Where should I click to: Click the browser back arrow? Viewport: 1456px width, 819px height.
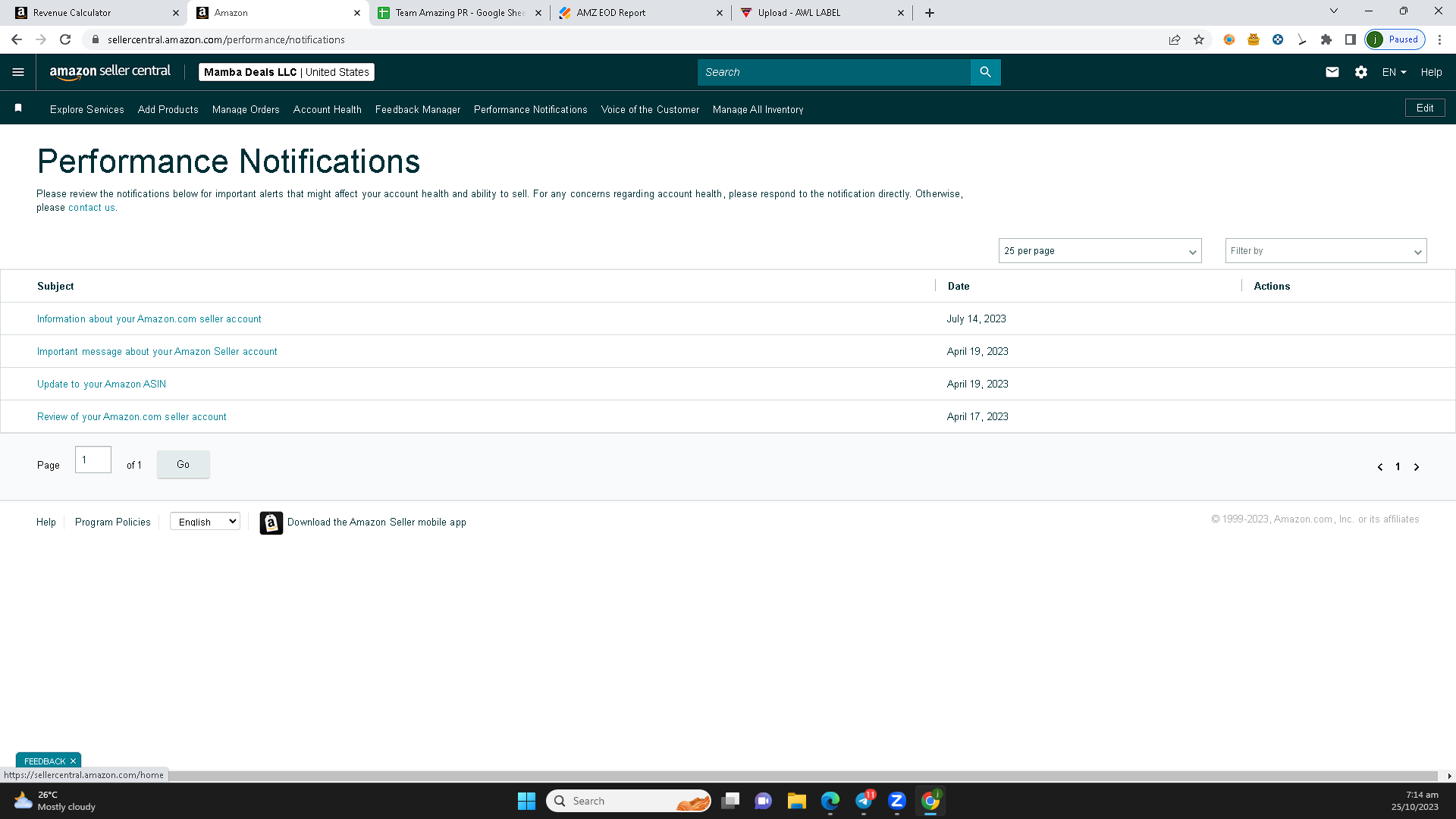pos(17,39)
